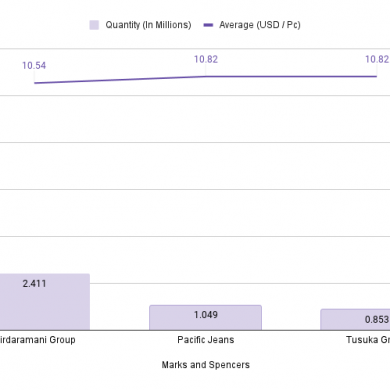Click the middle 10.82 data label

coord(206,59)
